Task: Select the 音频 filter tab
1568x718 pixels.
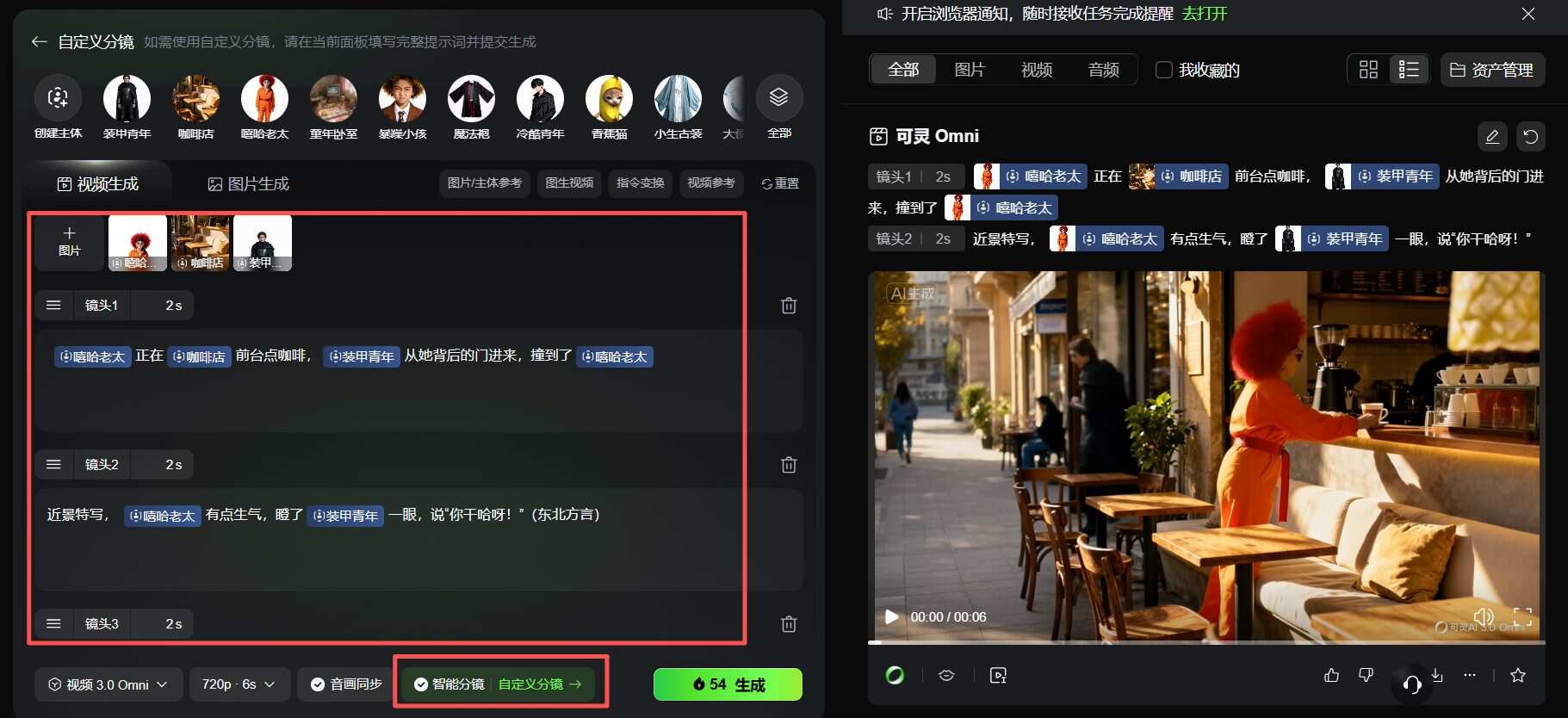Action: 1104,70
